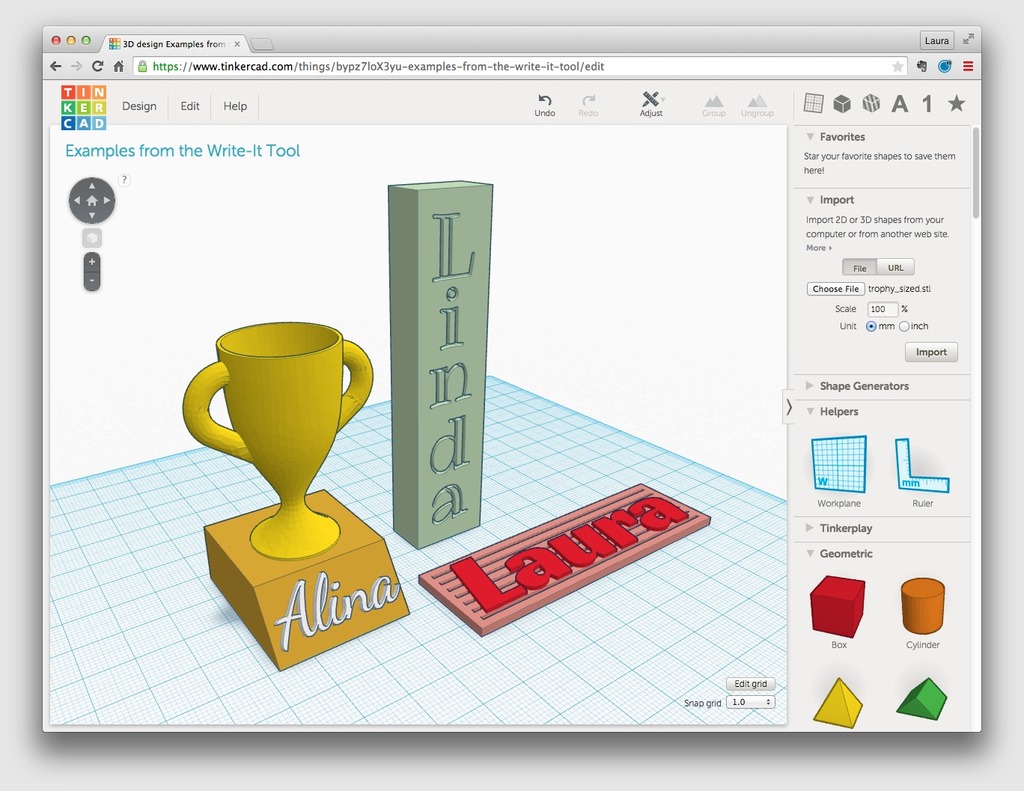
Task: Click the Undo arrow icon
Action: pyautogui.click(x=544, y=100)
